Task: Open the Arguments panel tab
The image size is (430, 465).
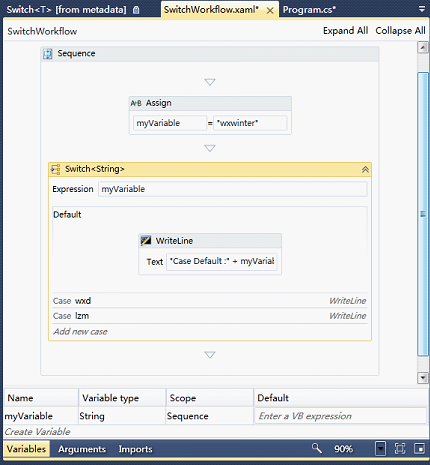Action: pos(82,449)
